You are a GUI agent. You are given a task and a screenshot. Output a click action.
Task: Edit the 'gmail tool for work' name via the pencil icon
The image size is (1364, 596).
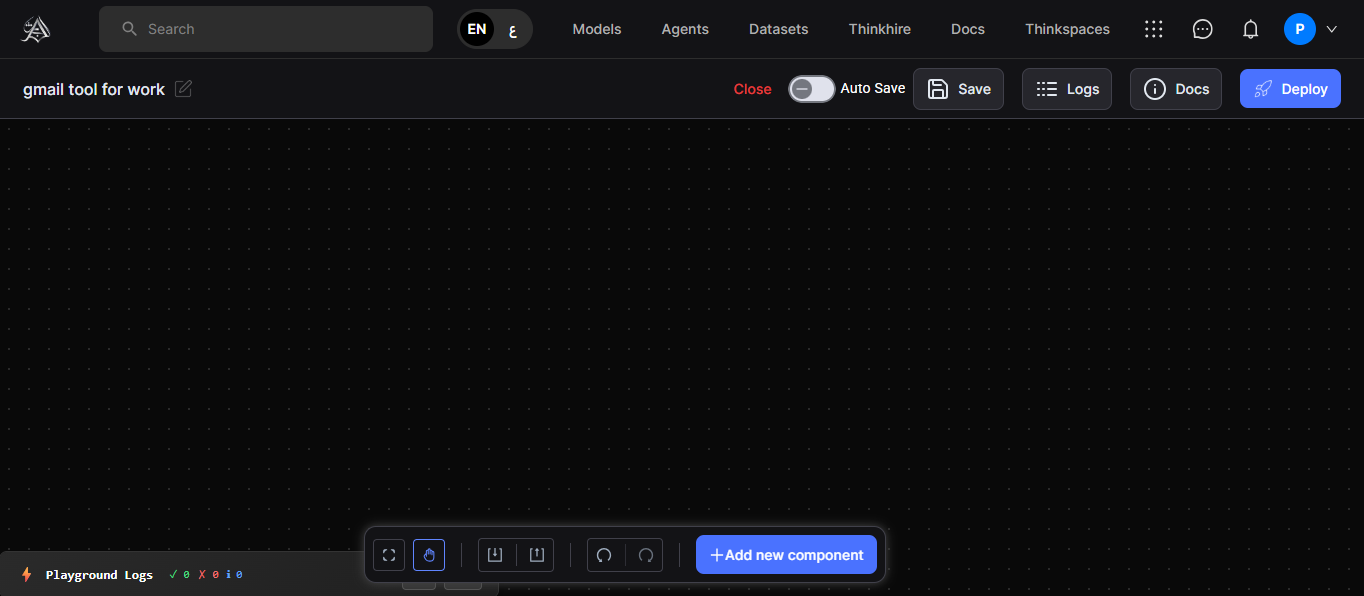click(x=183, y=89)
